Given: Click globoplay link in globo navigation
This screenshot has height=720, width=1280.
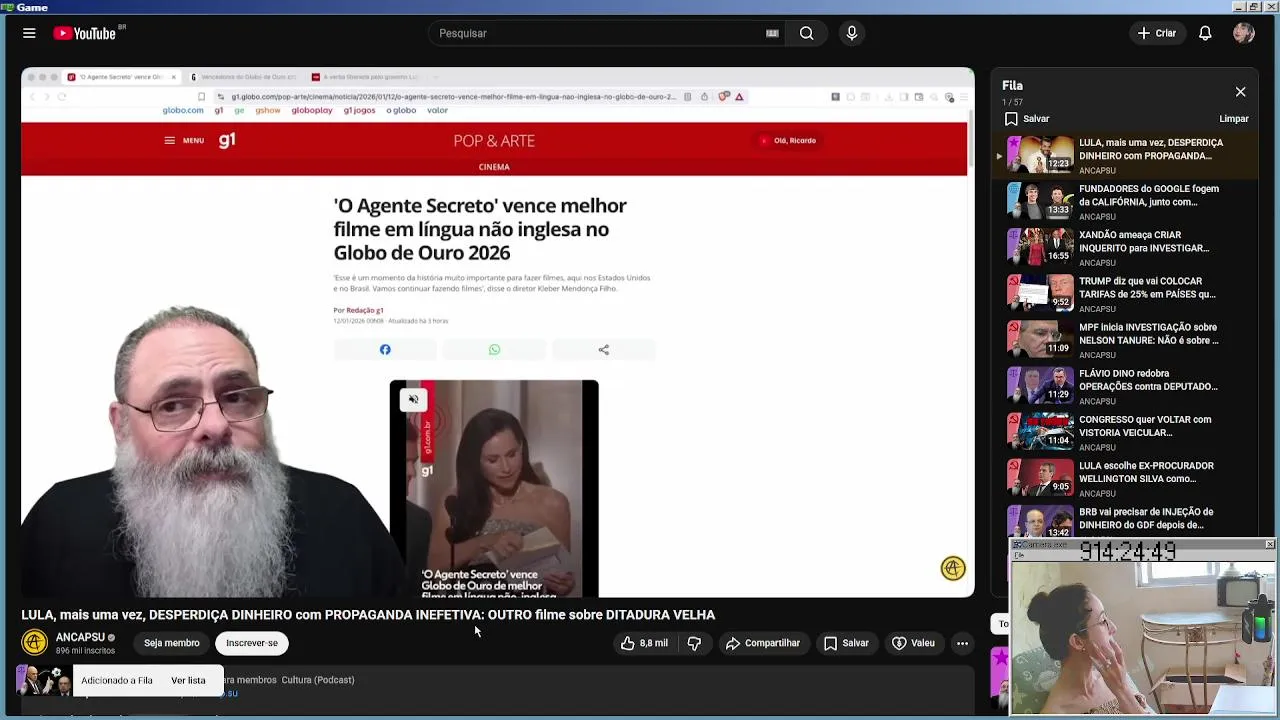Looking at the screenshot, I should [x=312, y=111].
